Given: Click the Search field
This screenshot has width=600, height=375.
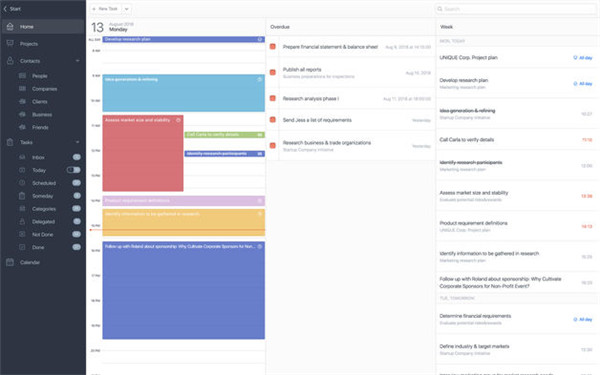Looking at the screenshot, I should click(516, 9).
